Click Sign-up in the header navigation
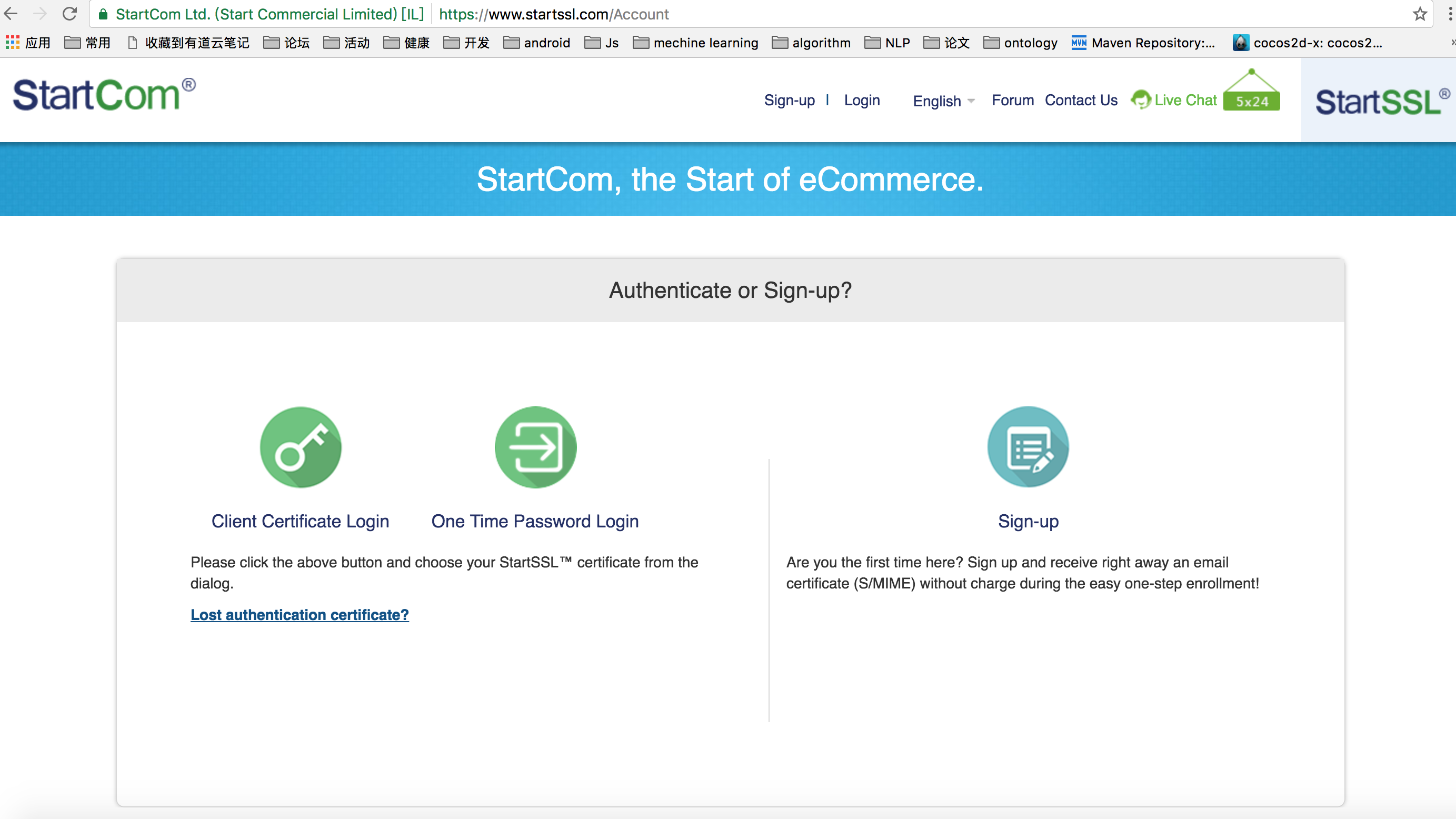Screen dimensions: 1456x819 click(x=790, y=100)
